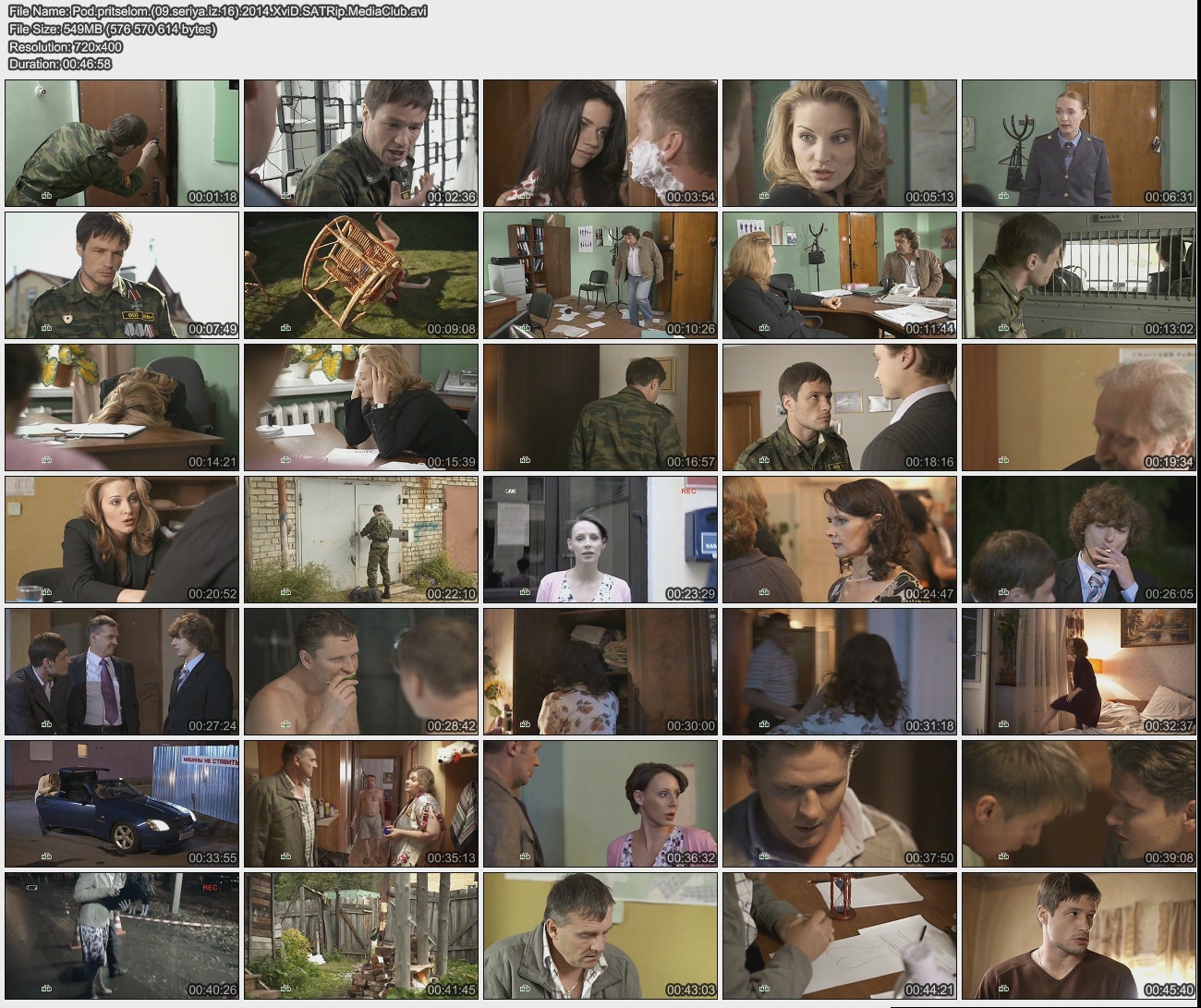Image resolution: width=1201 pixels, height=1008 pixels.
Task: Click the frame timestamped 00:14:21
Action: point(122,407)
